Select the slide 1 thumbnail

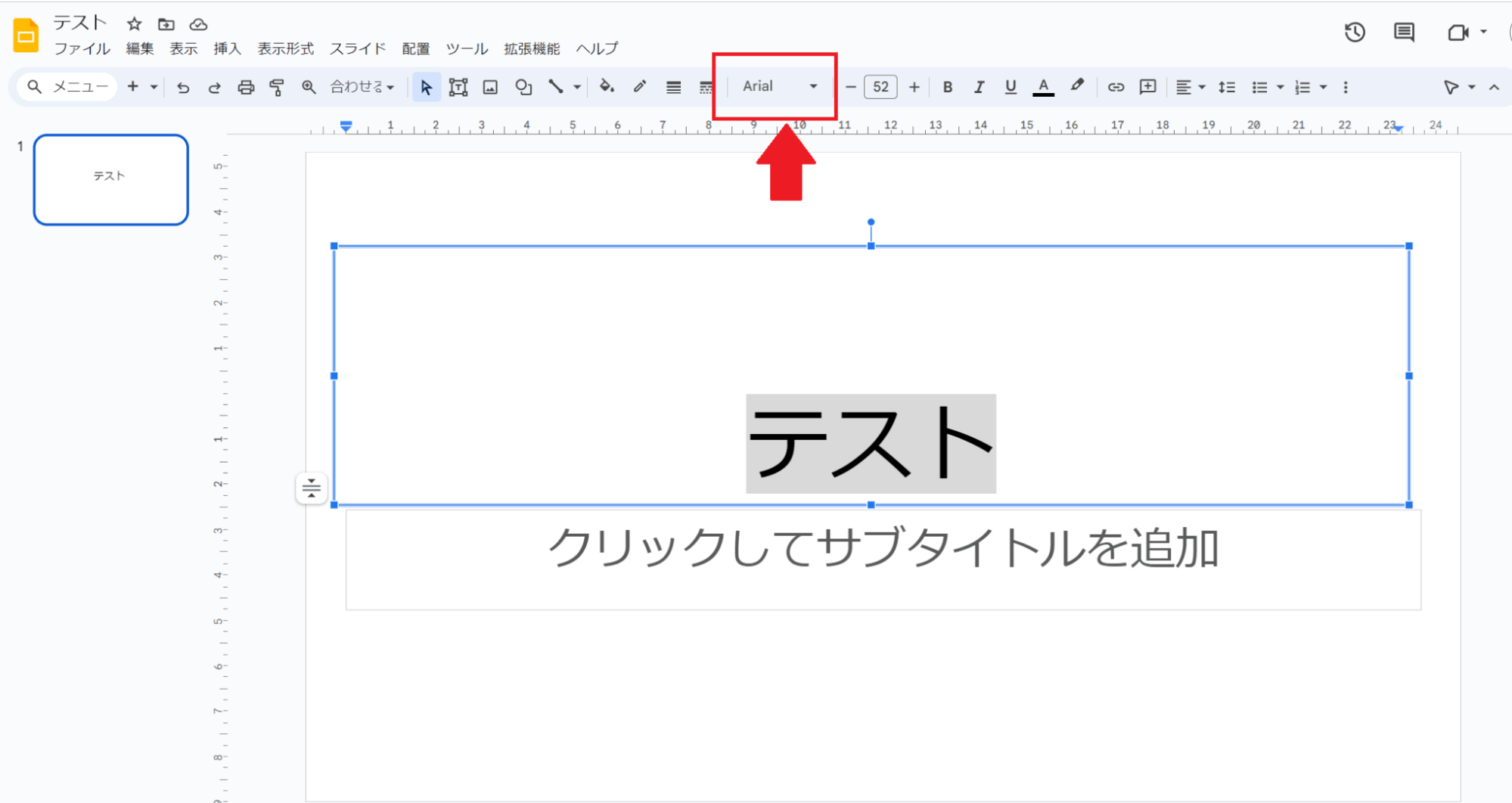111,180
